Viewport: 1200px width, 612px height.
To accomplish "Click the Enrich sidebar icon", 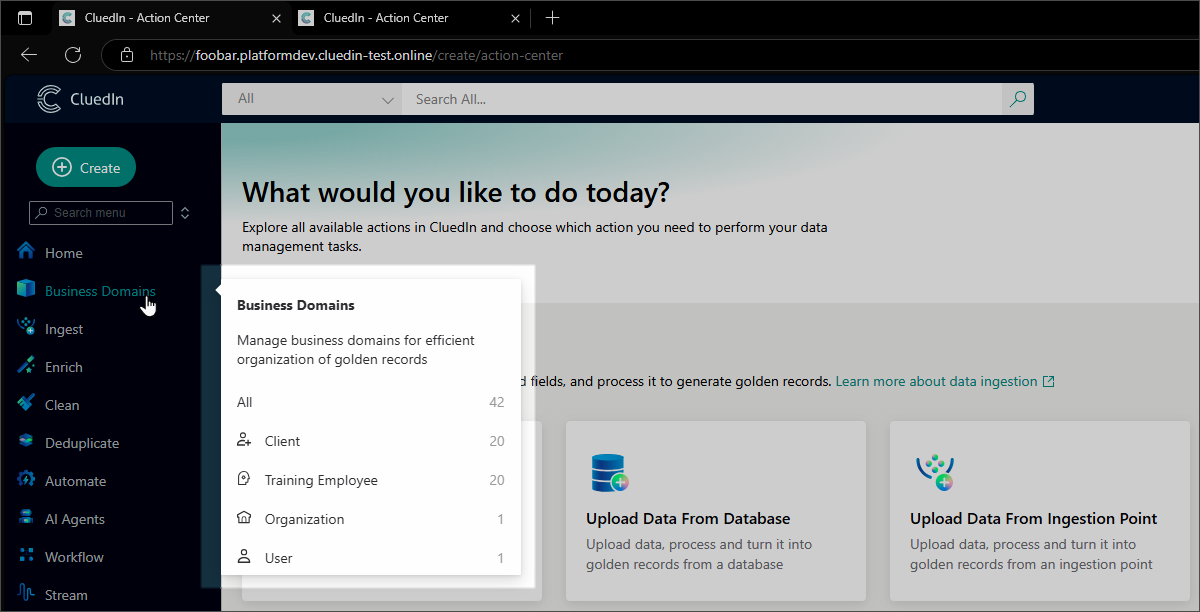I will 26,366.
